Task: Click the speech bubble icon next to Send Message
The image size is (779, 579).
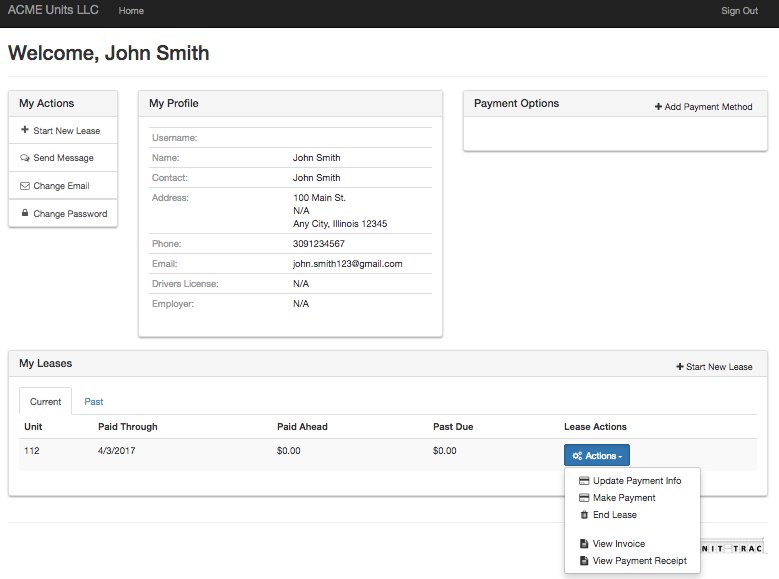Action: (x=24, y=158)
